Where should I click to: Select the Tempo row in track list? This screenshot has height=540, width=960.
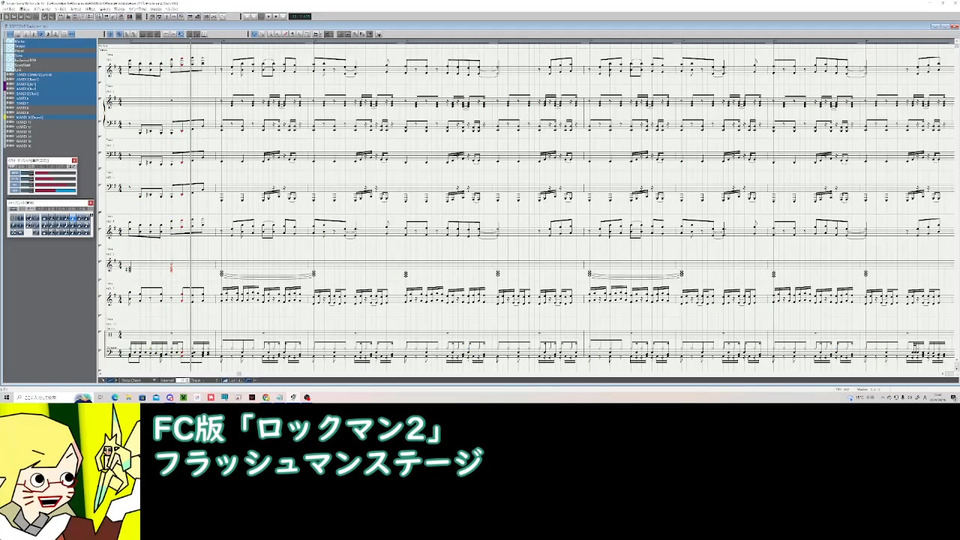[x=54, y=47]
